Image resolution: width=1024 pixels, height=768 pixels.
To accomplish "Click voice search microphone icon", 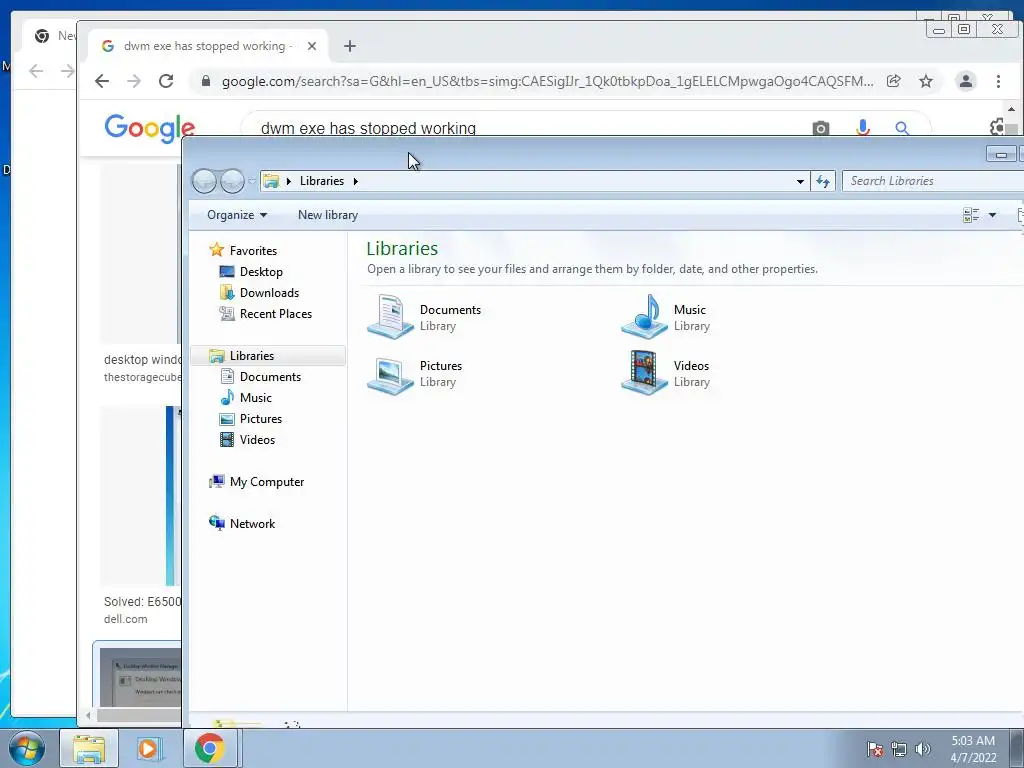I will click(863, 128).
